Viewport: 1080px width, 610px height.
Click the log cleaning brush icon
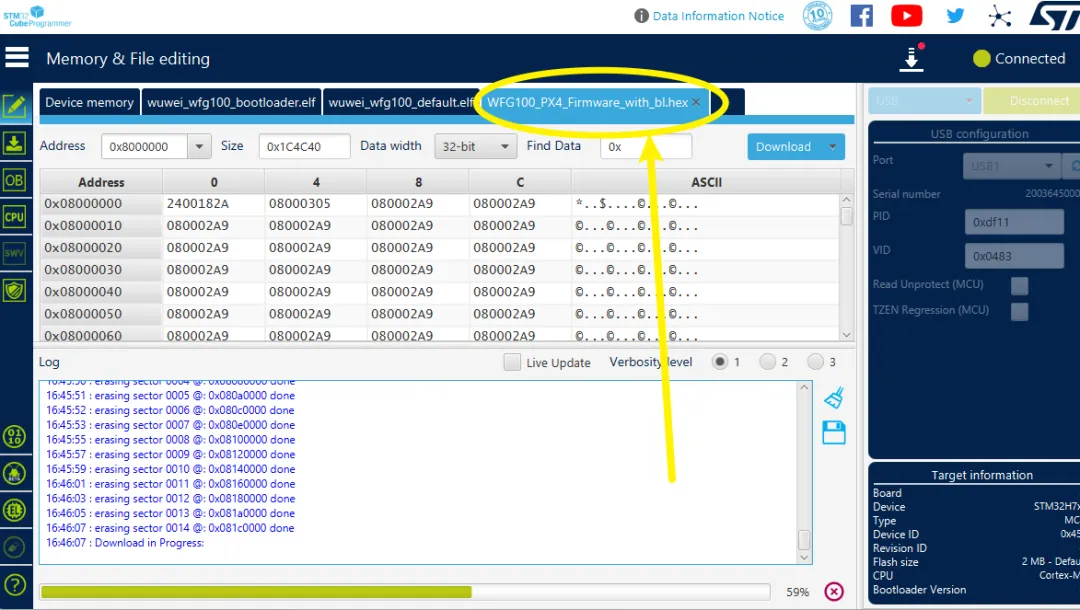pos(833,398)
